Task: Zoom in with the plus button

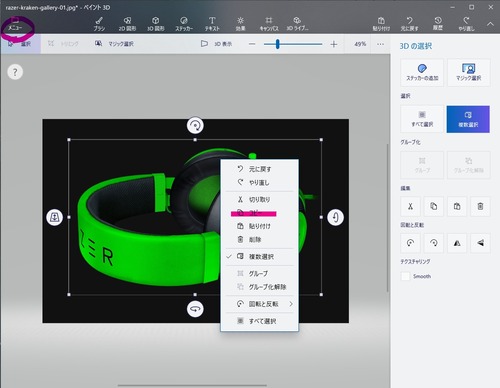Action: click(334, 44)
